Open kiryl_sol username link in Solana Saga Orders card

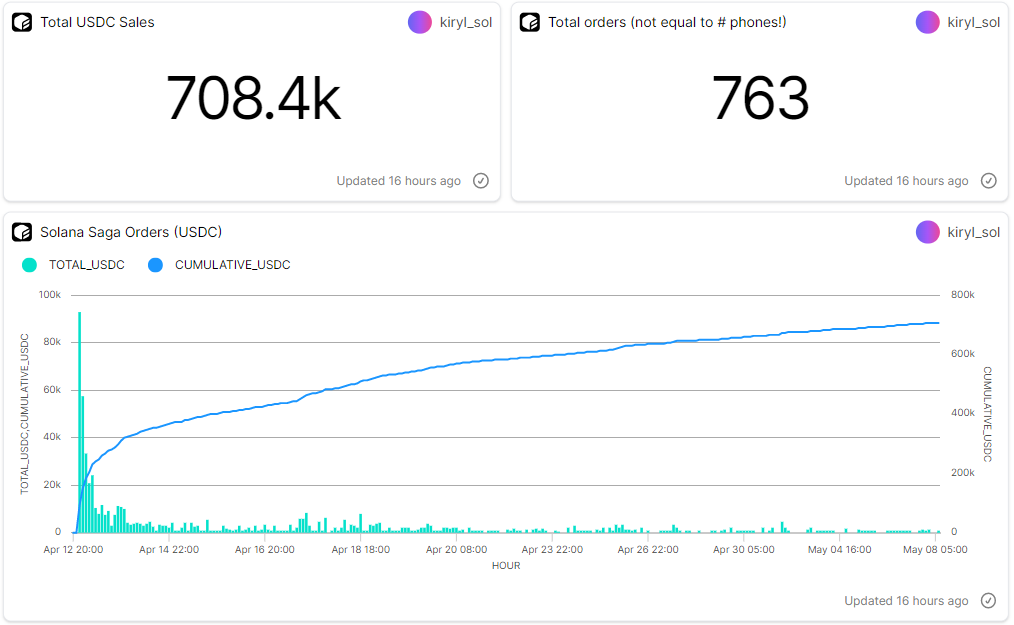click(x=973, y=232)
